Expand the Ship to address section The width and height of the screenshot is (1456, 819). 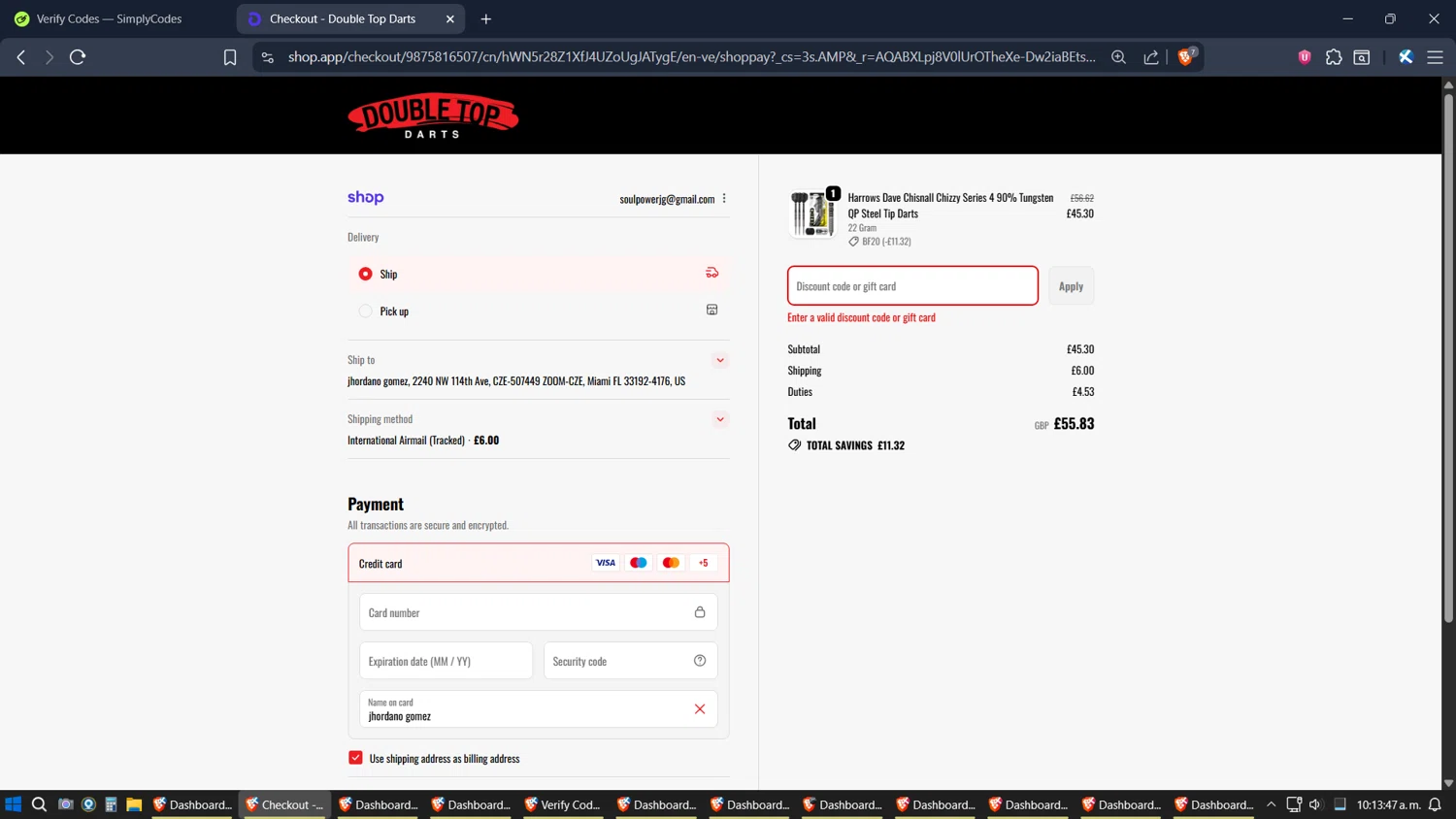coord(720,360)
